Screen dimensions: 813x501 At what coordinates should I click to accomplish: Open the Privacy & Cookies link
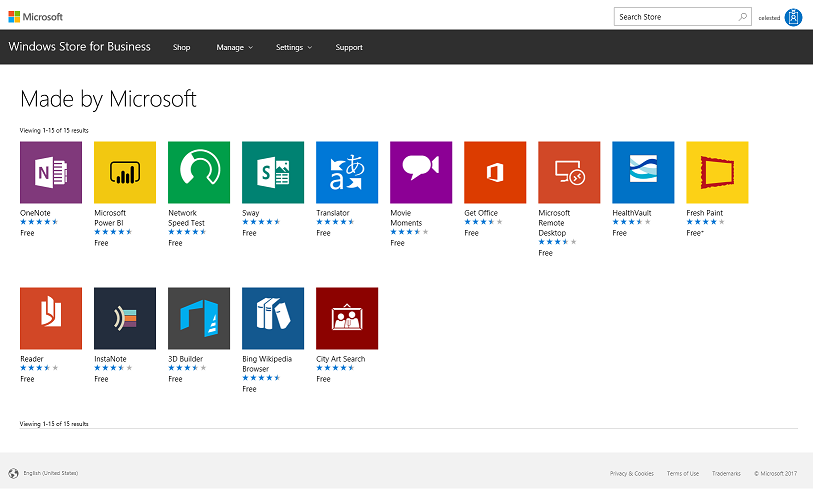[632, 474]
